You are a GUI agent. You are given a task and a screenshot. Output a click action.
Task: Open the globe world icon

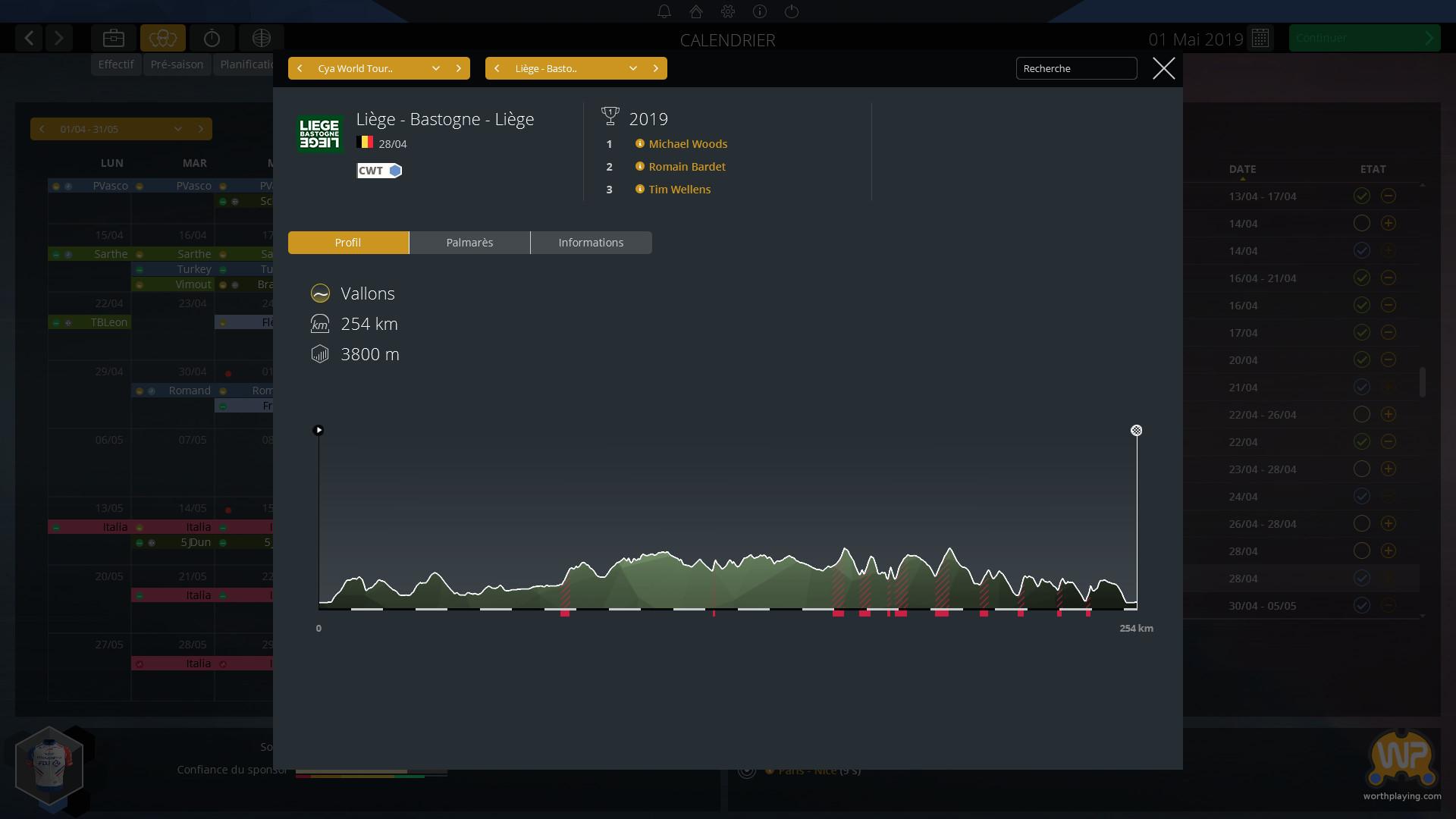(261, 38)
